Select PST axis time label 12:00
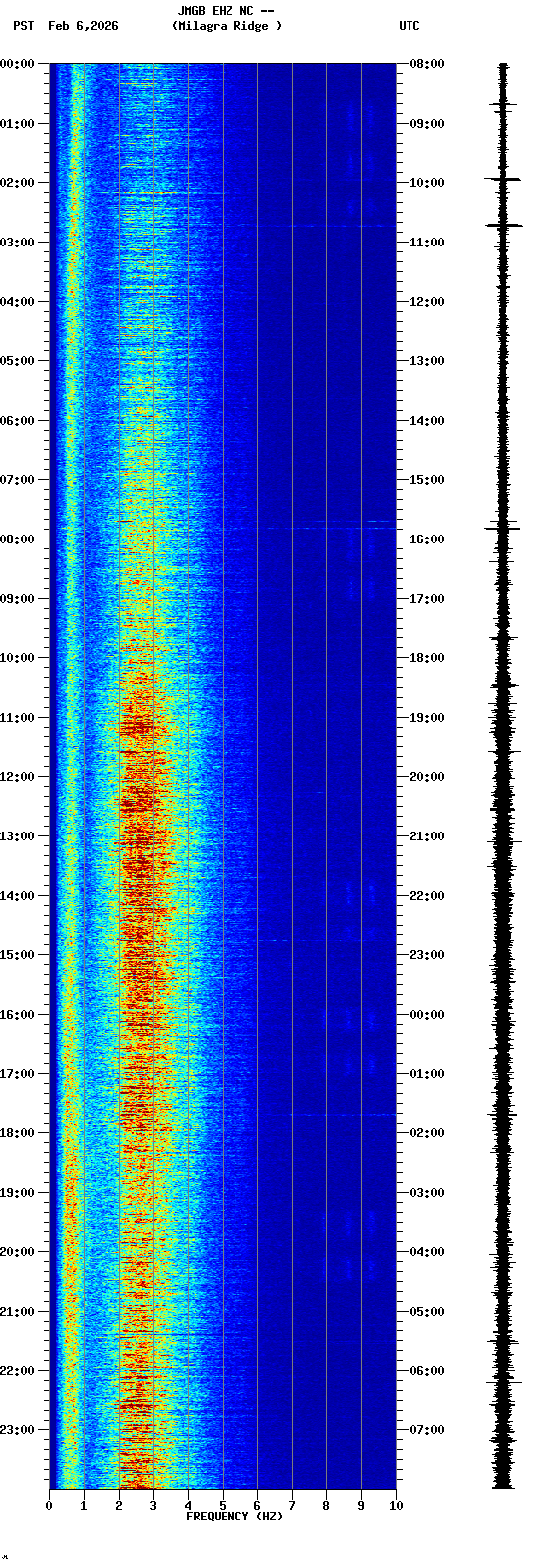546x1568 pixels. (17, 777)
